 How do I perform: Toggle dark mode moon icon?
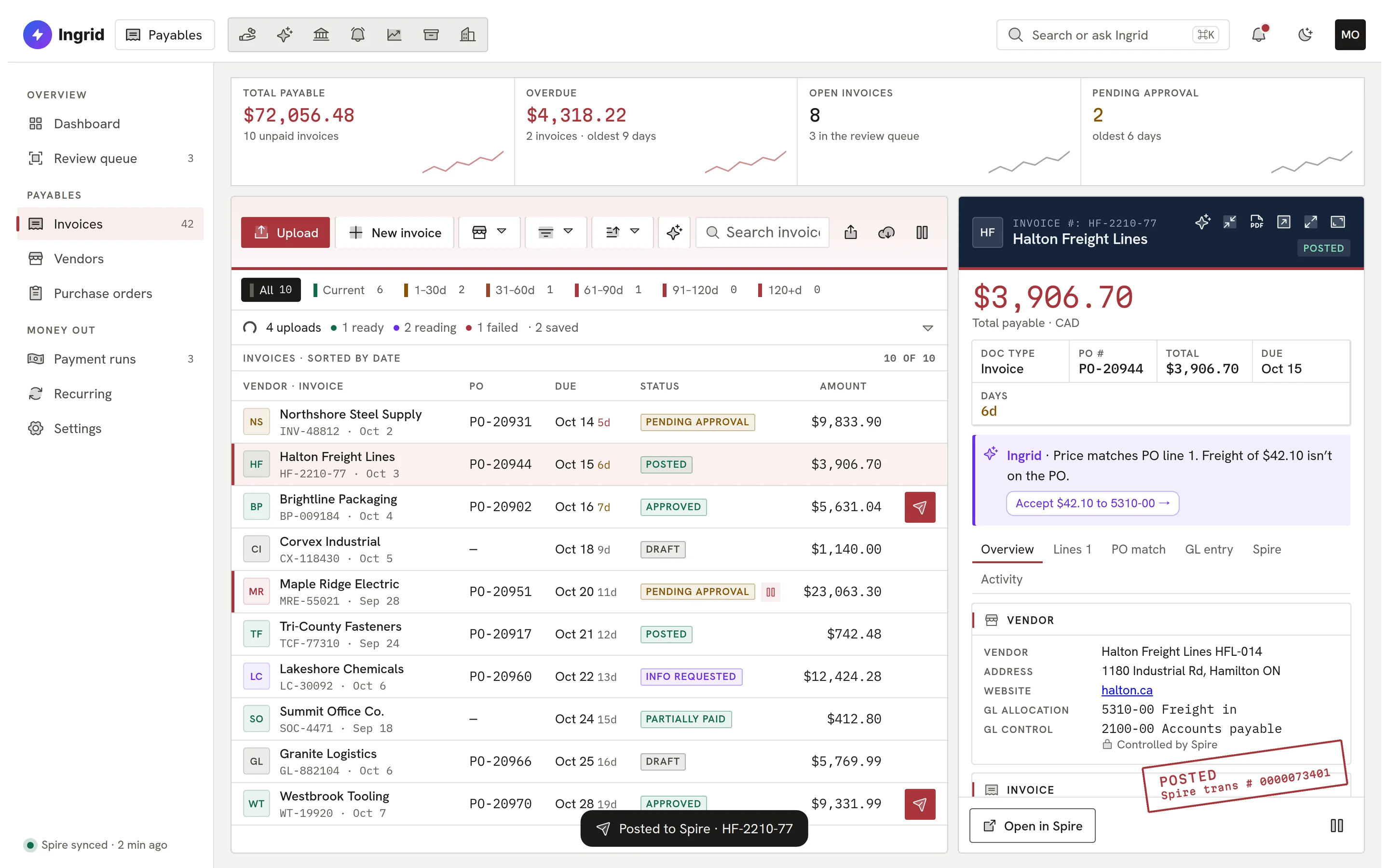coord(1305,34)
